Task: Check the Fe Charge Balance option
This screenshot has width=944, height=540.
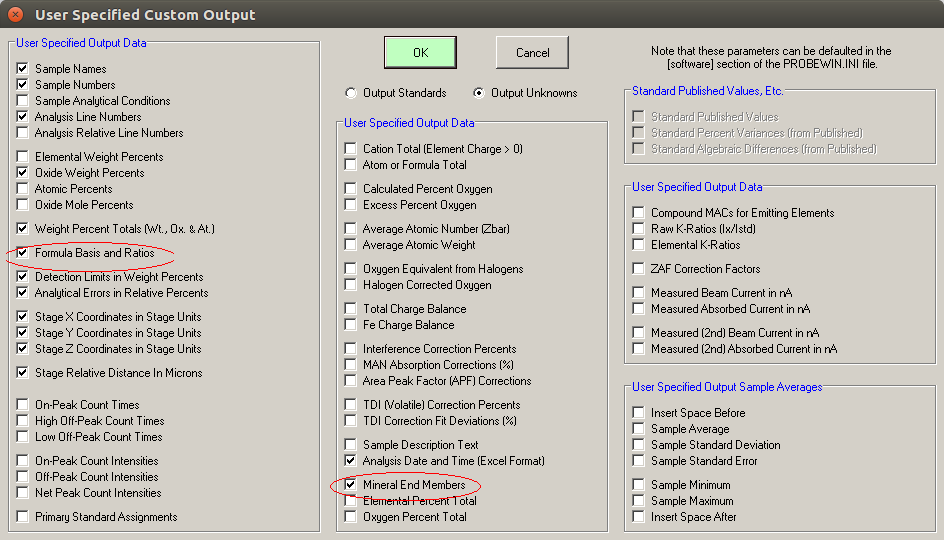Action: click(x=351, y=325)
